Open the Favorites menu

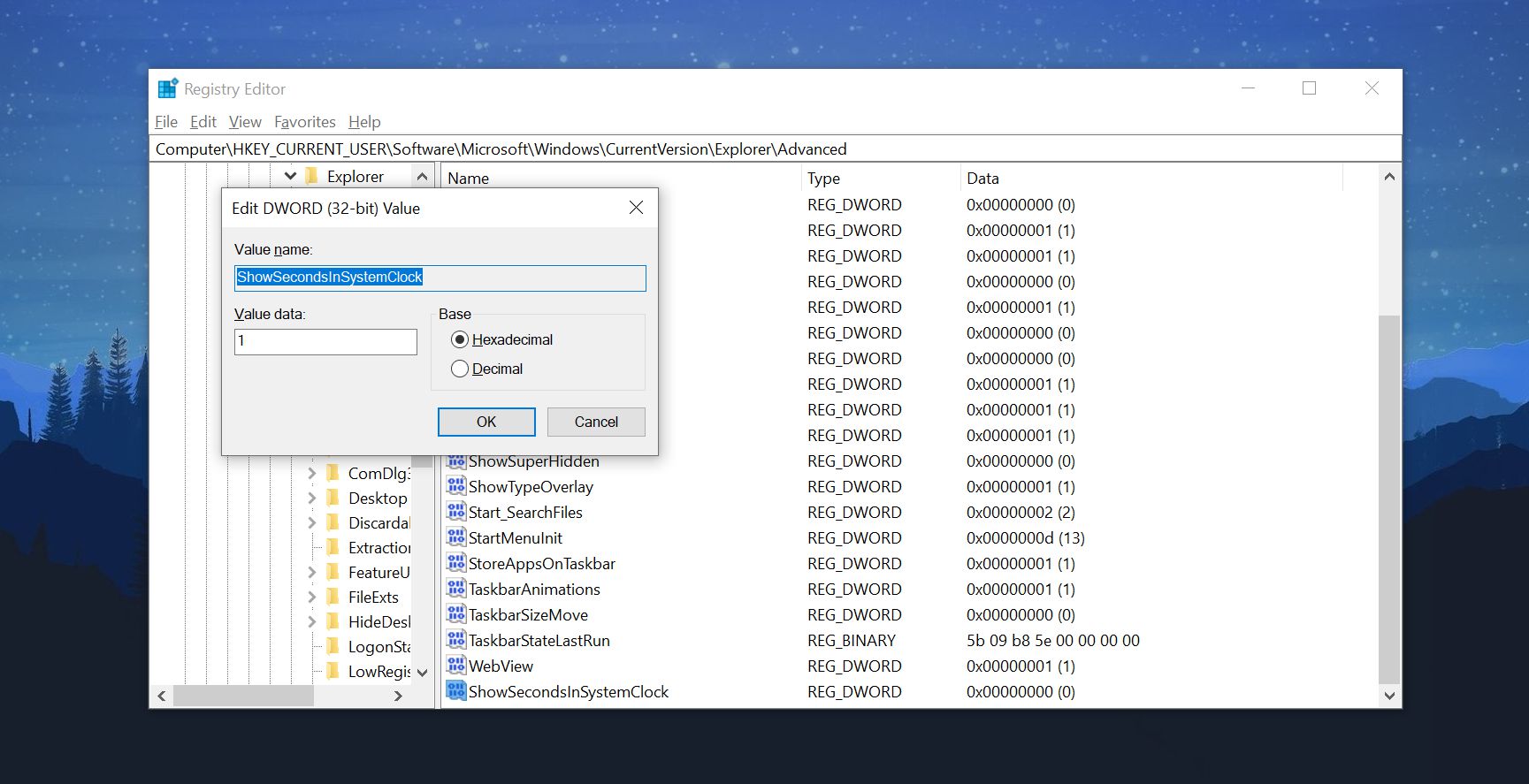click(x=305, y=122)
